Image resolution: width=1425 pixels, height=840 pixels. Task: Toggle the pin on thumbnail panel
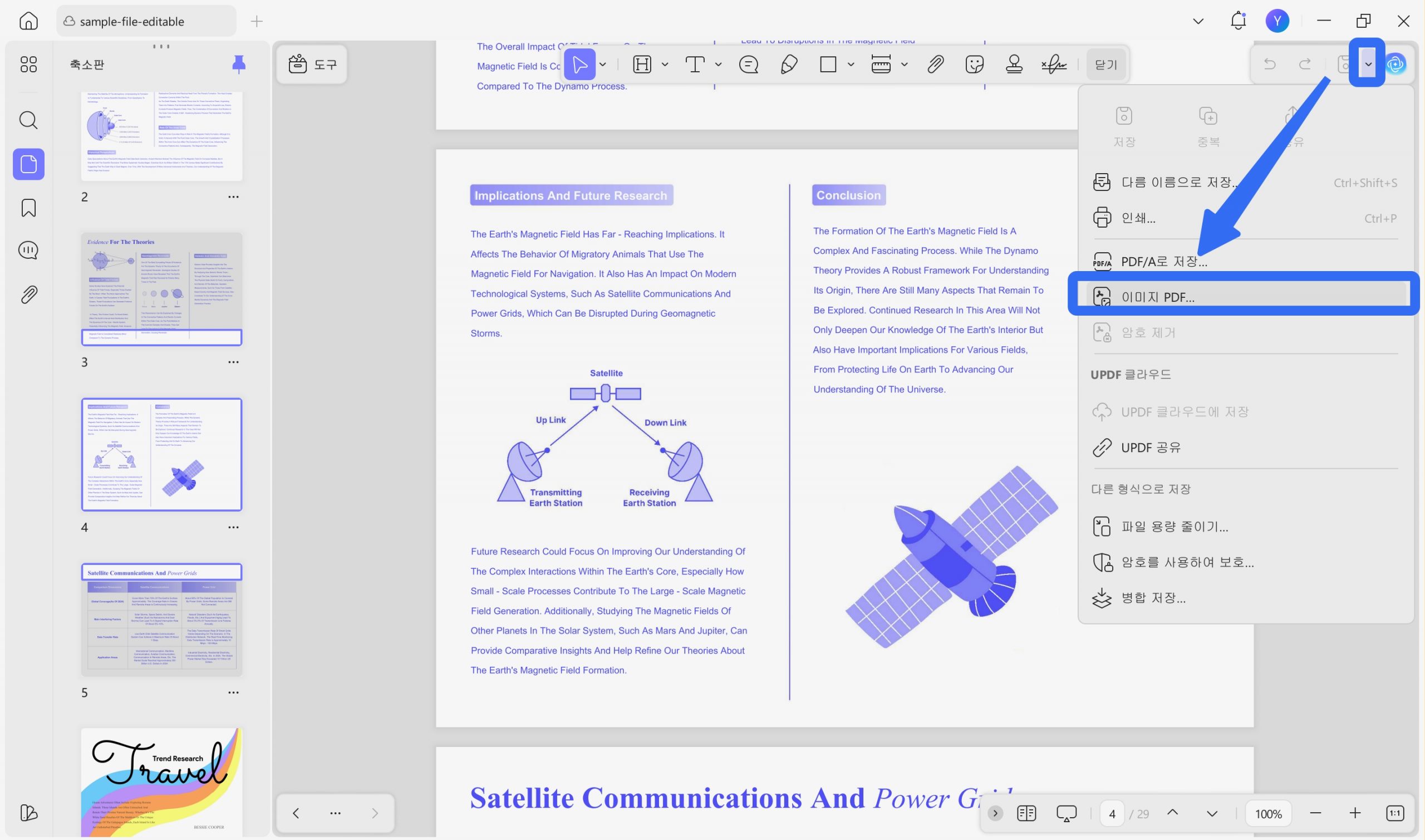[239, 65]
